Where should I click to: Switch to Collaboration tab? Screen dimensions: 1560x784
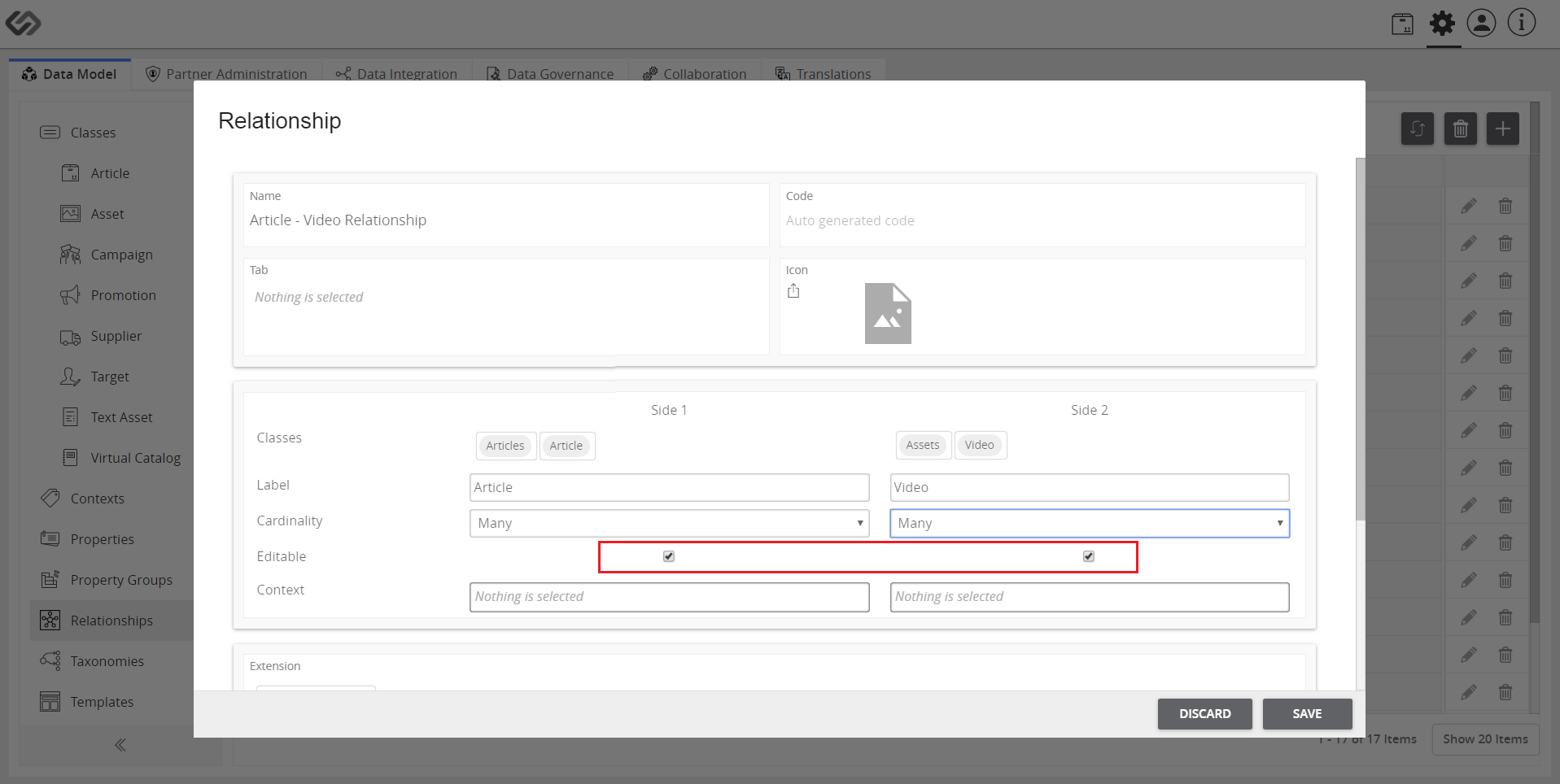(x=694, y=74)
